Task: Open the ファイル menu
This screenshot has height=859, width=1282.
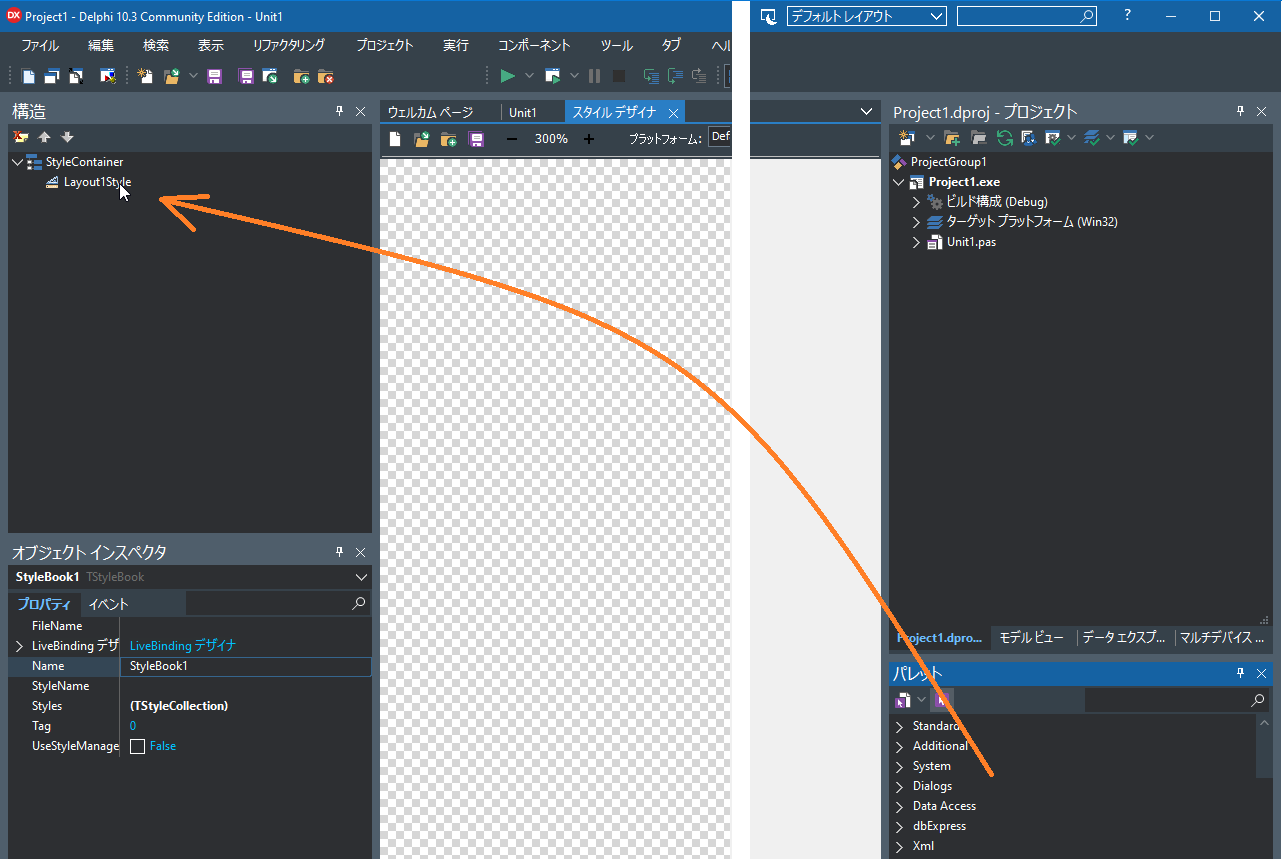Action: (40, 45)
